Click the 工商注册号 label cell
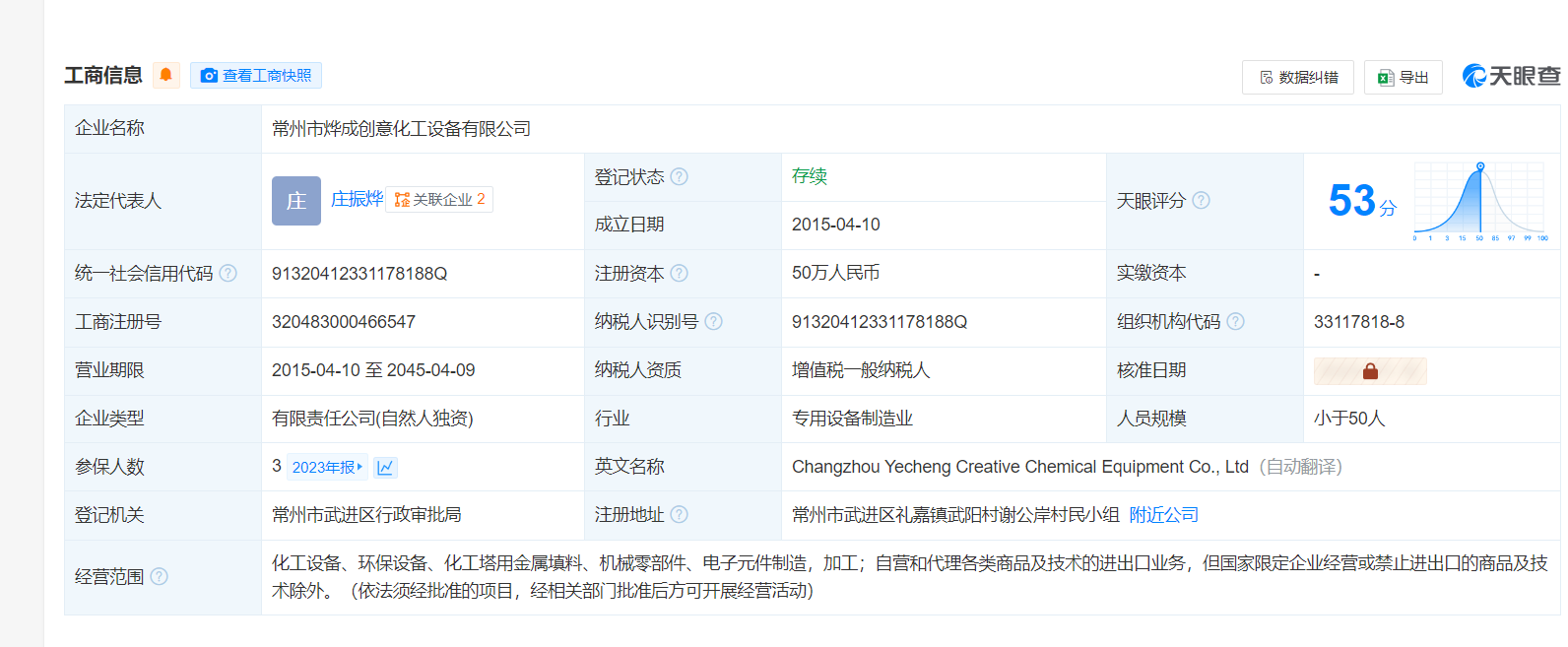 coord(163,322)
